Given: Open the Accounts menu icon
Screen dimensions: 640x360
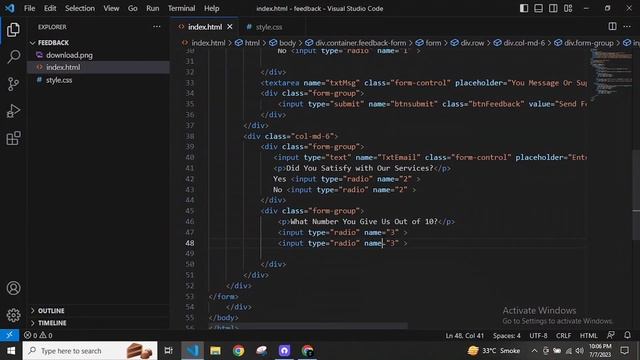Looking at the screenshot, I should (x=13, y=288).
